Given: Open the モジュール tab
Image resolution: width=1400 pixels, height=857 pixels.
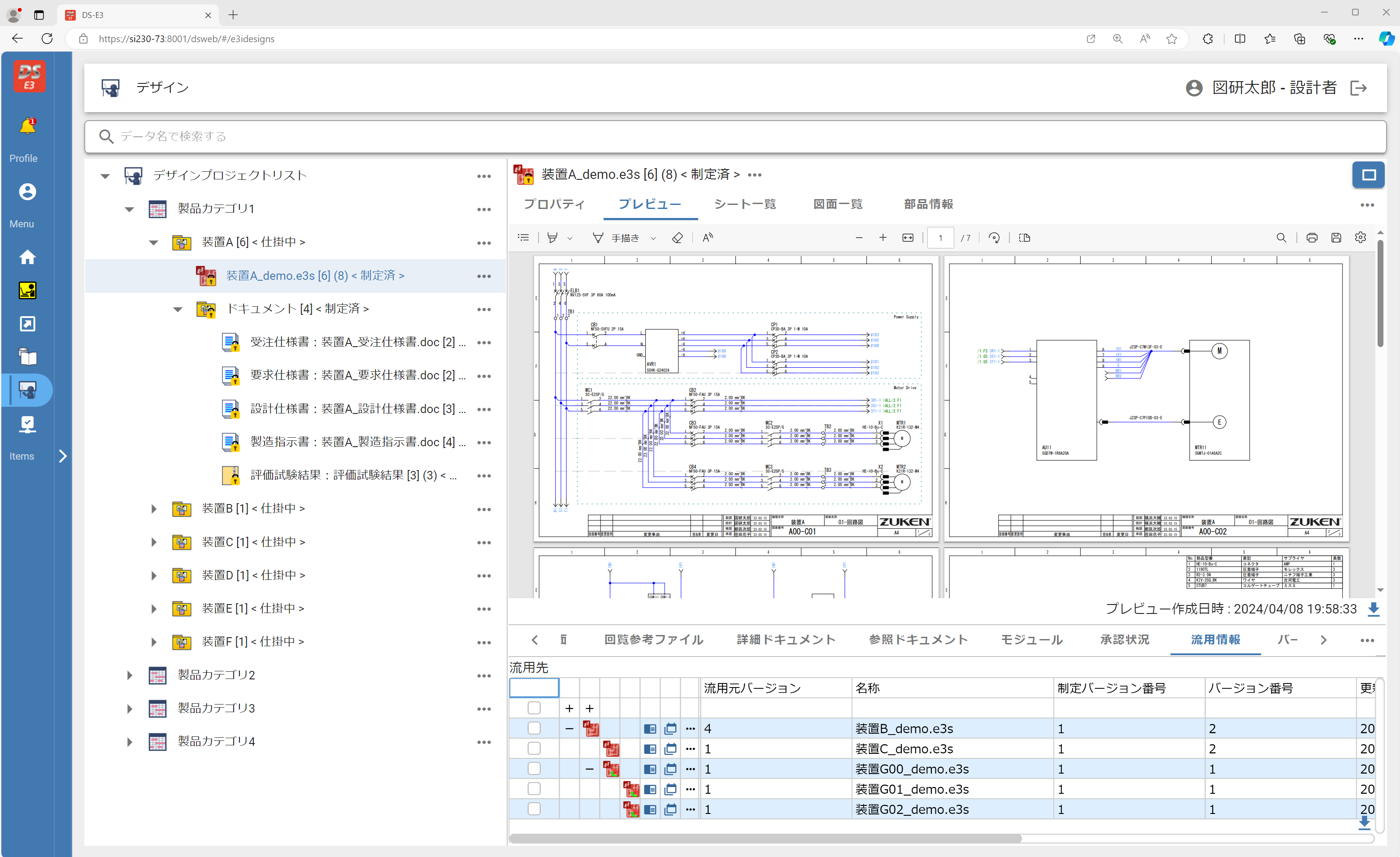Looking at the screenshot, I should coord(1031,640).
